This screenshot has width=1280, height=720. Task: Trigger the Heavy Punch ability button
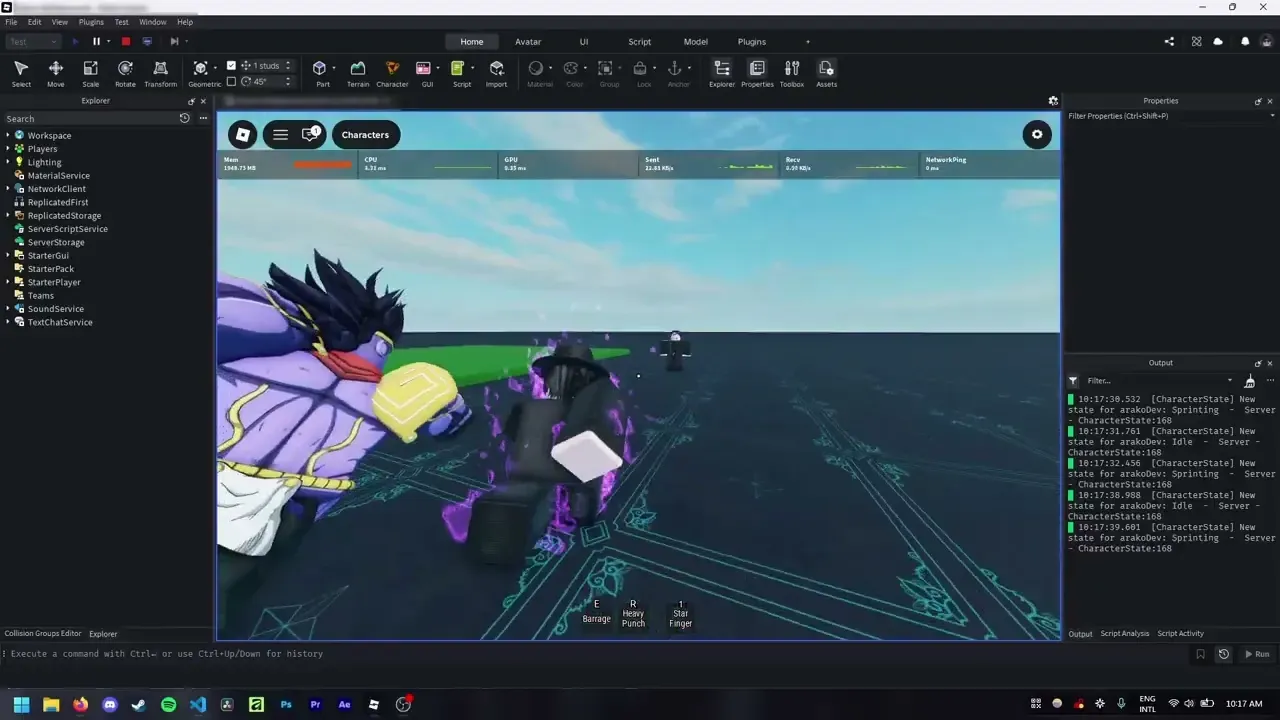tap(633, 614)
